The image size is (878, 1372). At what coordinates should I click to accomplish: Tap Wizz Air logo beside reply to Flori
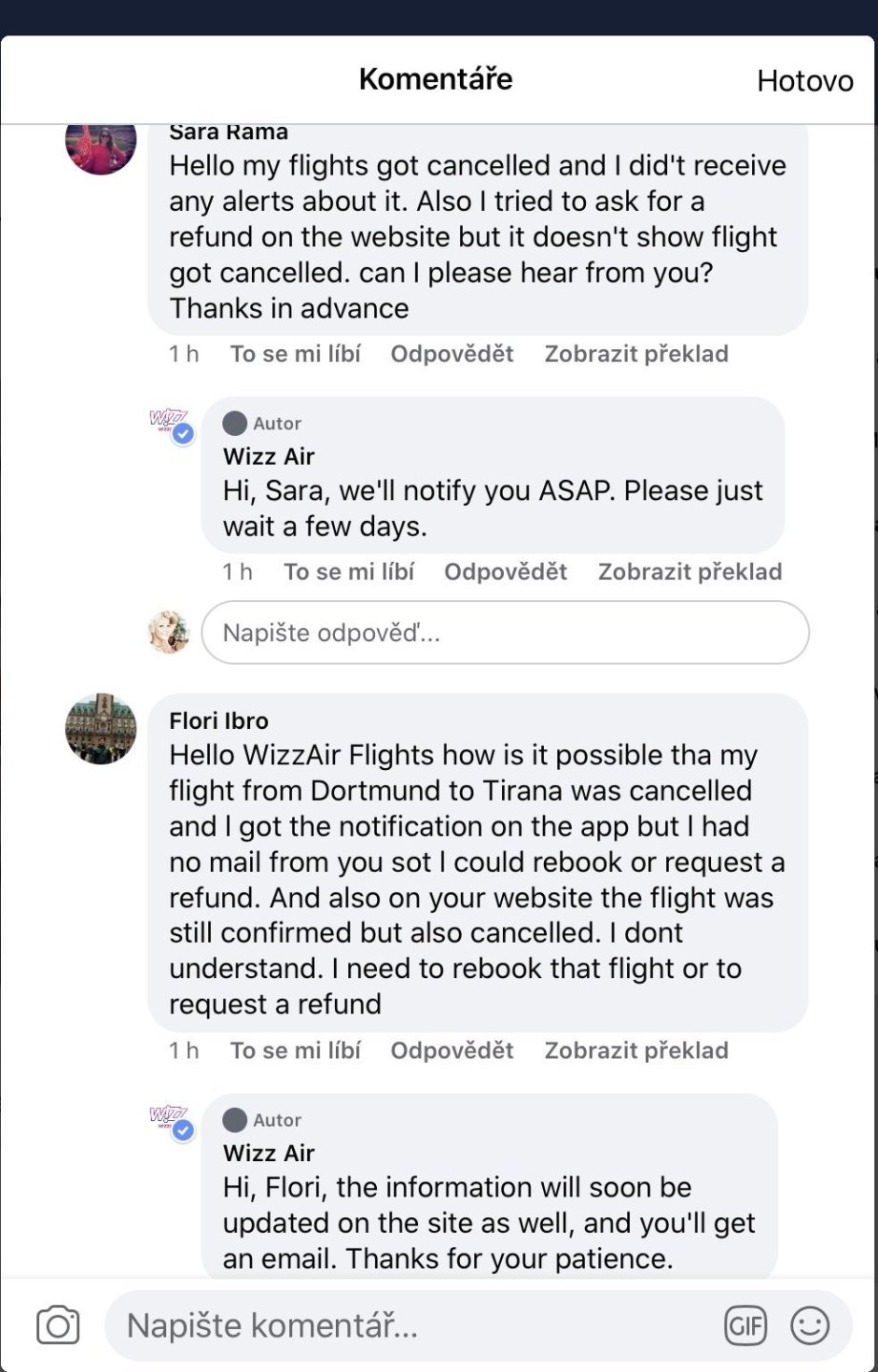(x=172, y=1122)
